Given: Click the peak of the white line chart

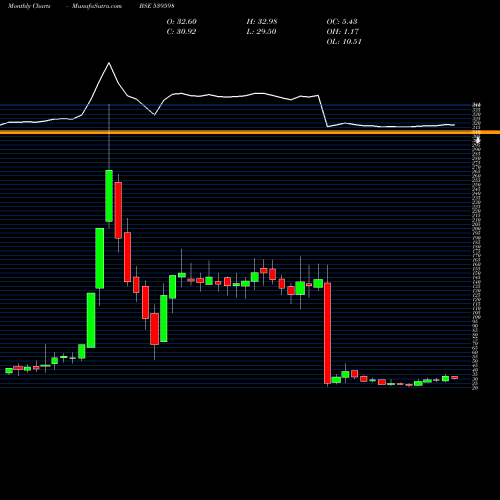Looking at the screenshot, I should pos(109,63).
